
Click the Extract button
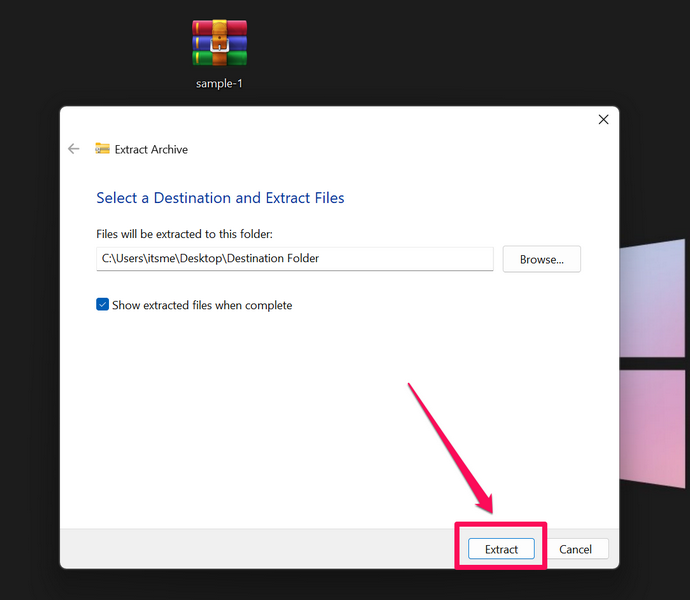[x=501, y=549]
